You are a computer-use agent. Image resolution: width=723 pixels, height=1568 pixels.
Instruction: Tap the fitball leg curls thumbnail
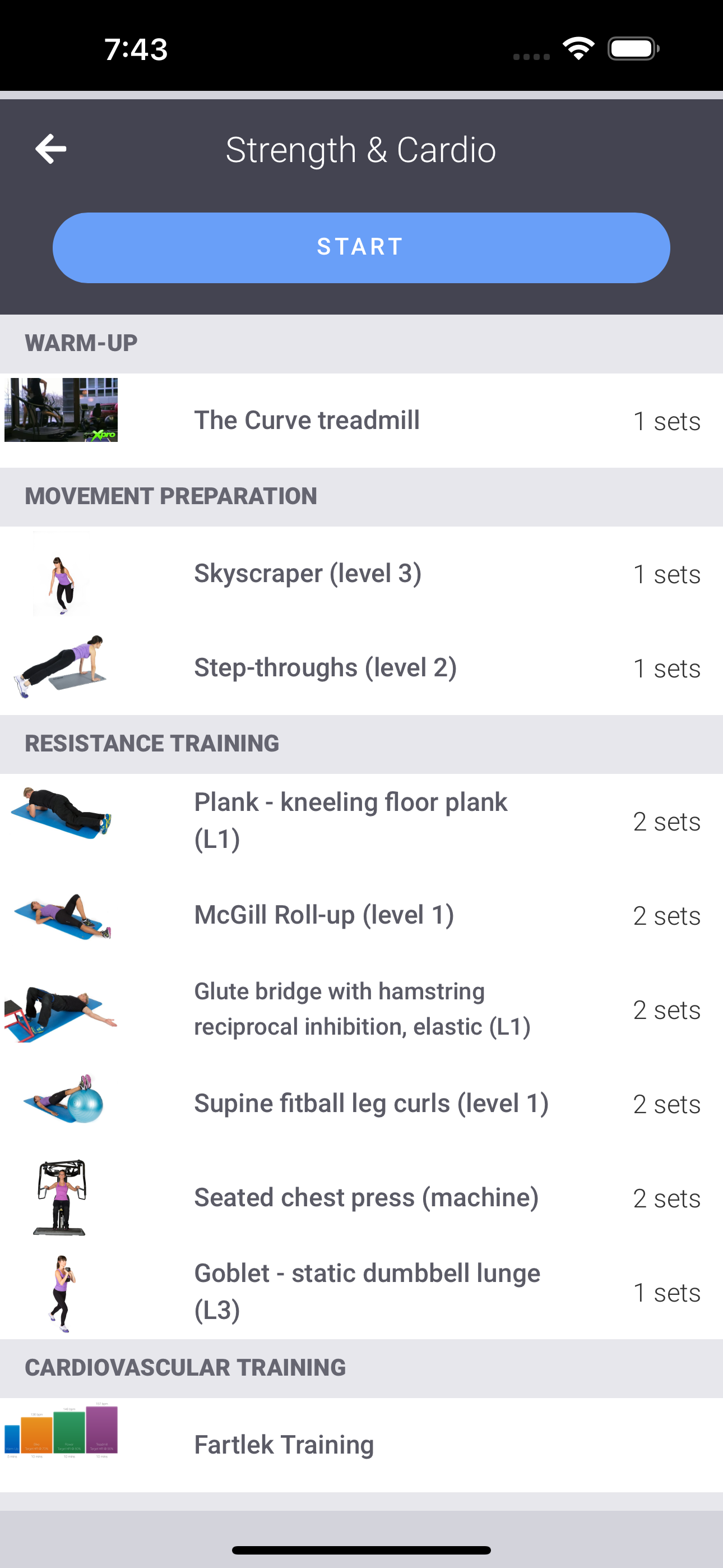point(63,1099)
